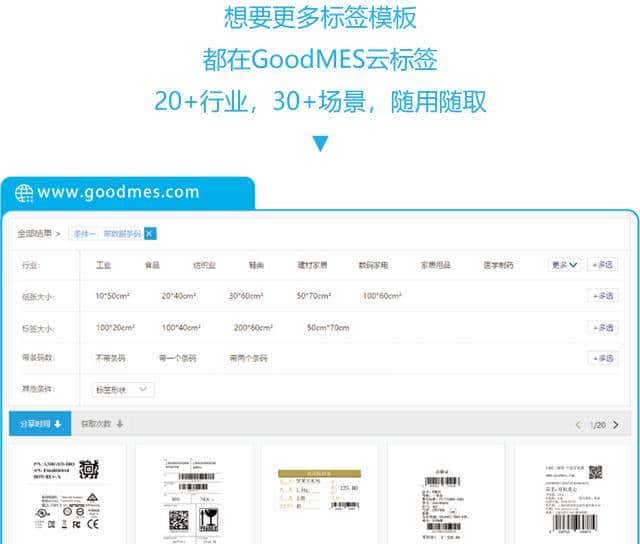The image size is (640, 544).
Task: Go back to 全部结果 breadcrumb
Action: tap(35, 233)
